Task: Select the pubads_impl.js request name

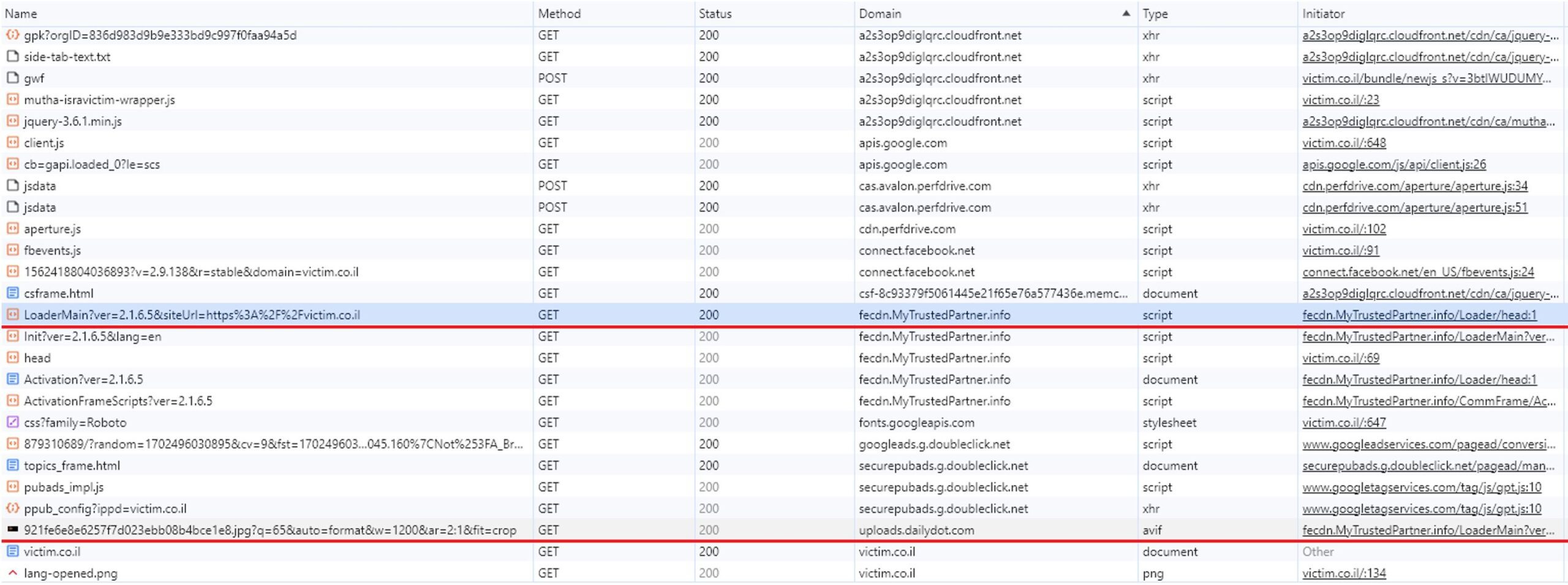Action: click(x=64, y=486)
